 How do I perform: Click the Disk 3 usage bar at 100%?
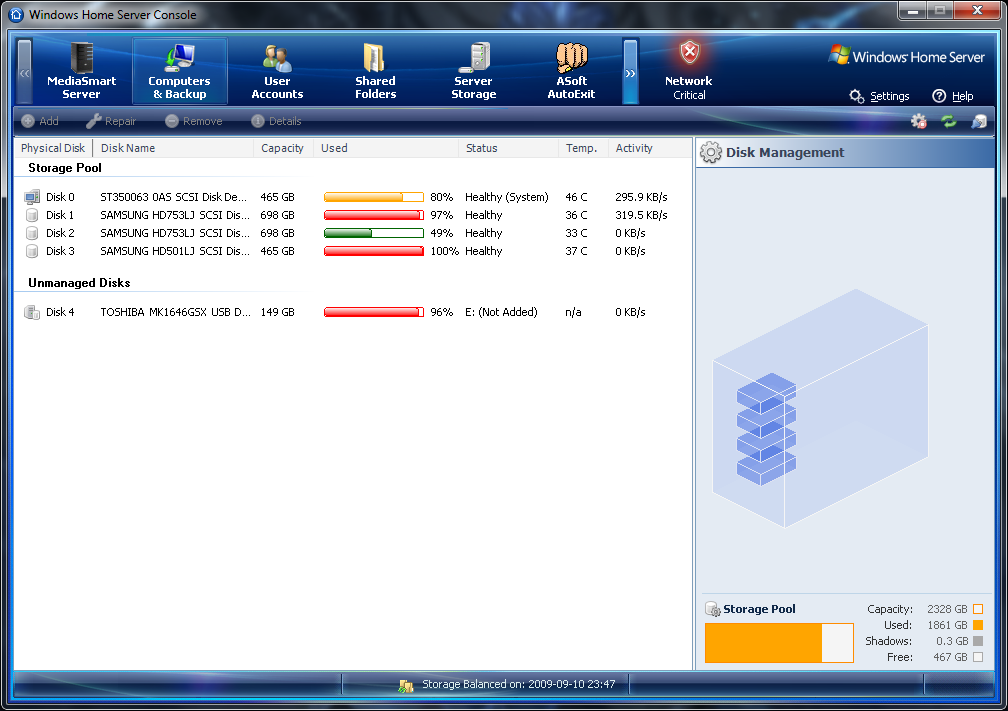[x=374, y=251]
